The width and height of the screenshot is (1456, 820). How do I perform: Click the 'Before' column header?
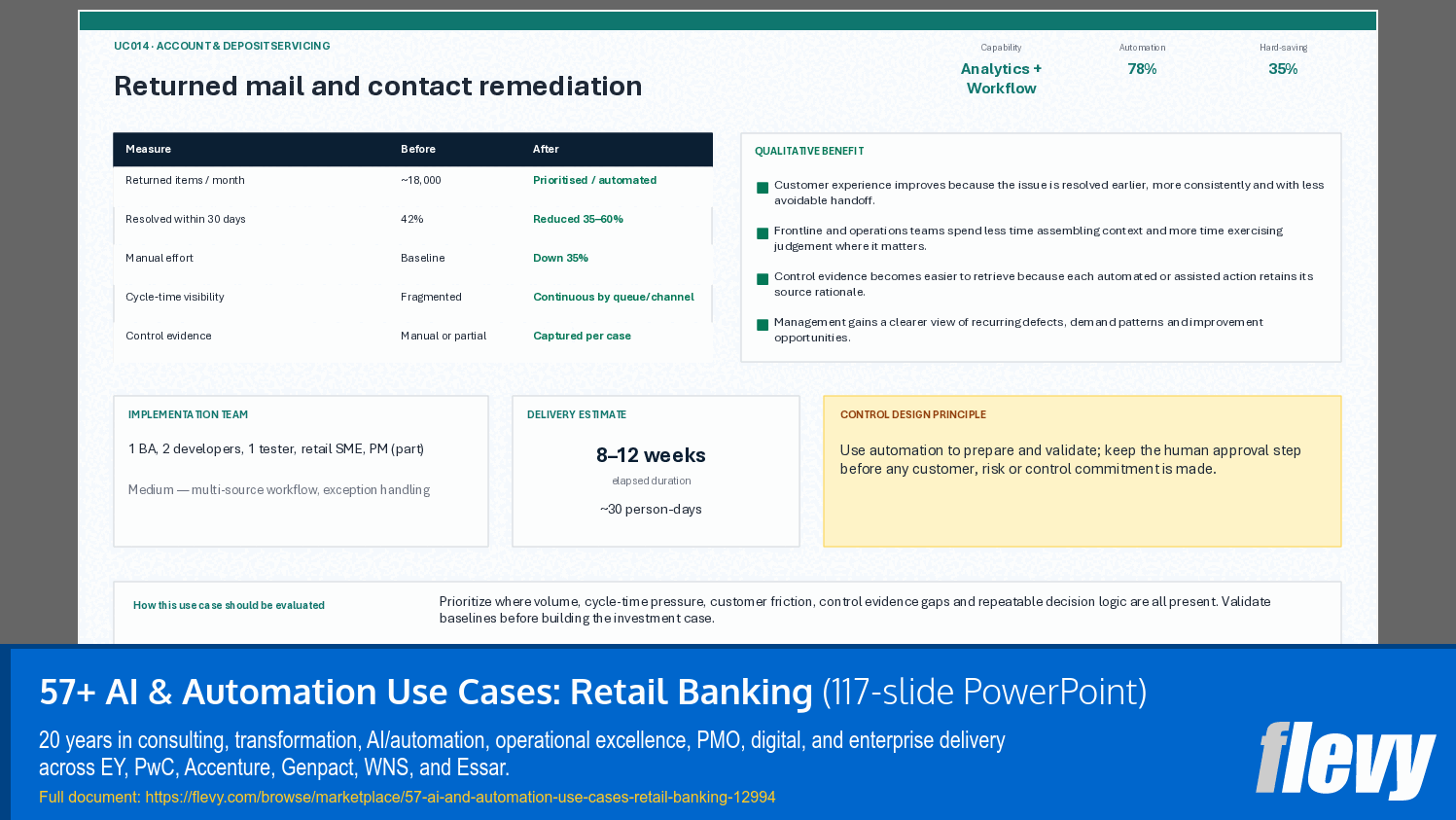tap(418, 149)
